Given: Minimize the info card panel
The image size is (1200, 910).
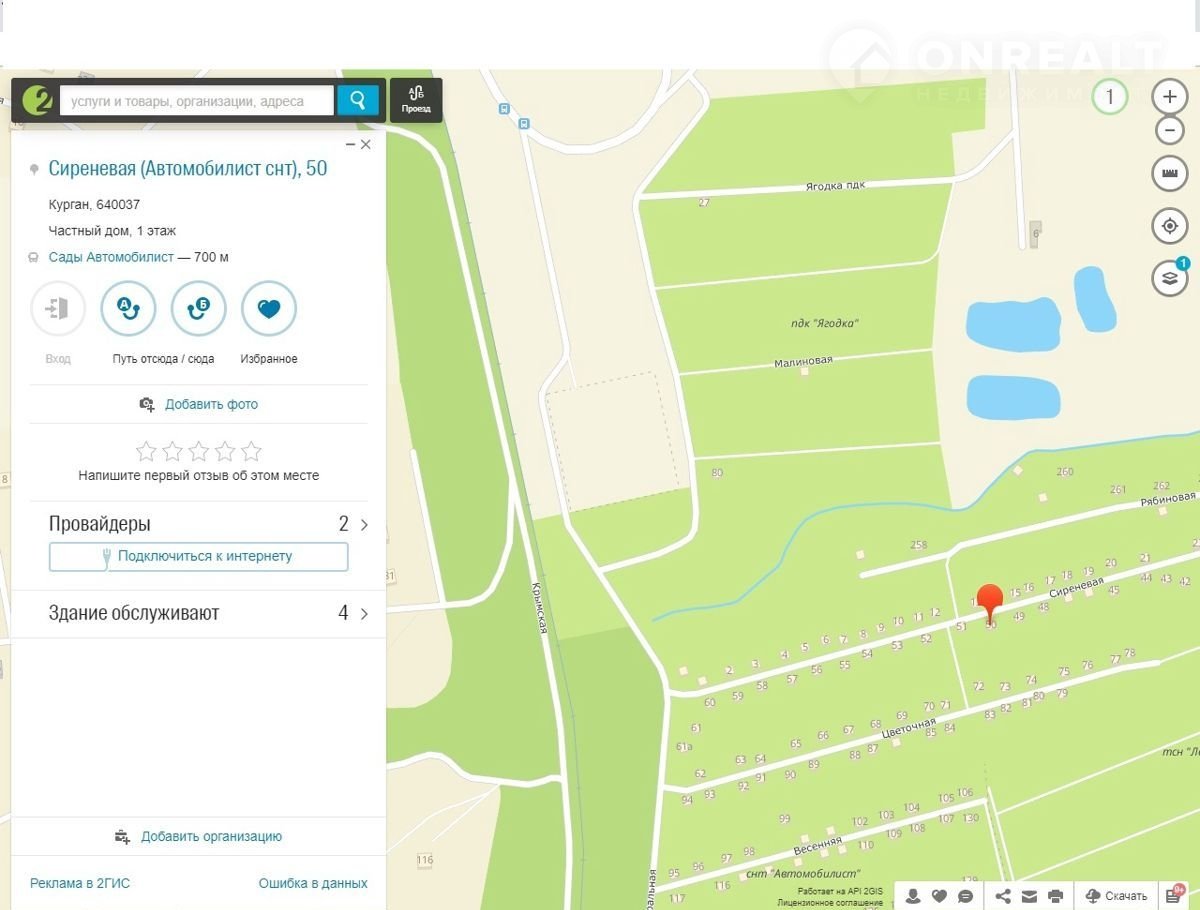Looking at the screenshot, I should [350, 145].
